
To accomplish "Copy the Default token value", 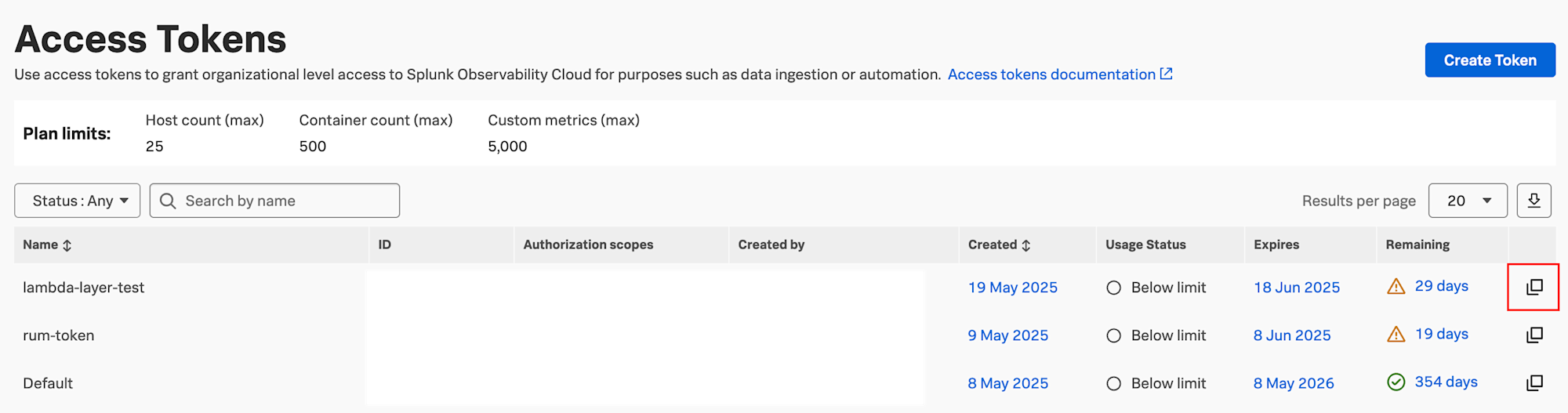I will coord(1534,382).
